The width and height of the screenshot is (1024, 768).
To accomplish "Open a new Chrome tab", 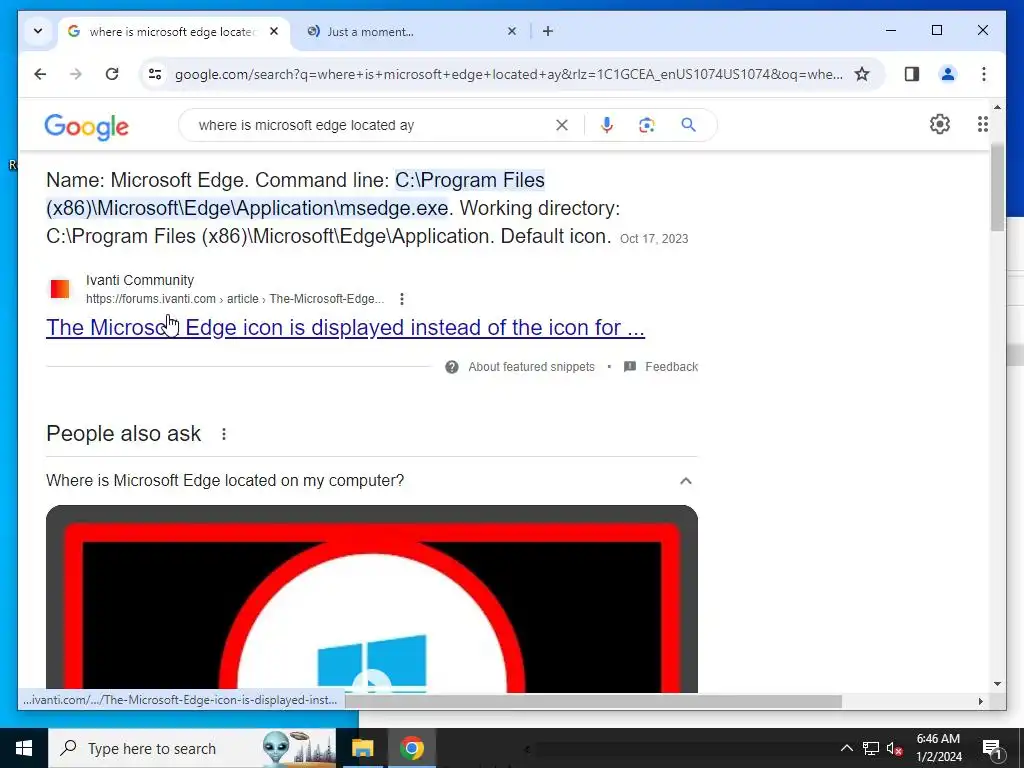I will [x=548, y=31].
